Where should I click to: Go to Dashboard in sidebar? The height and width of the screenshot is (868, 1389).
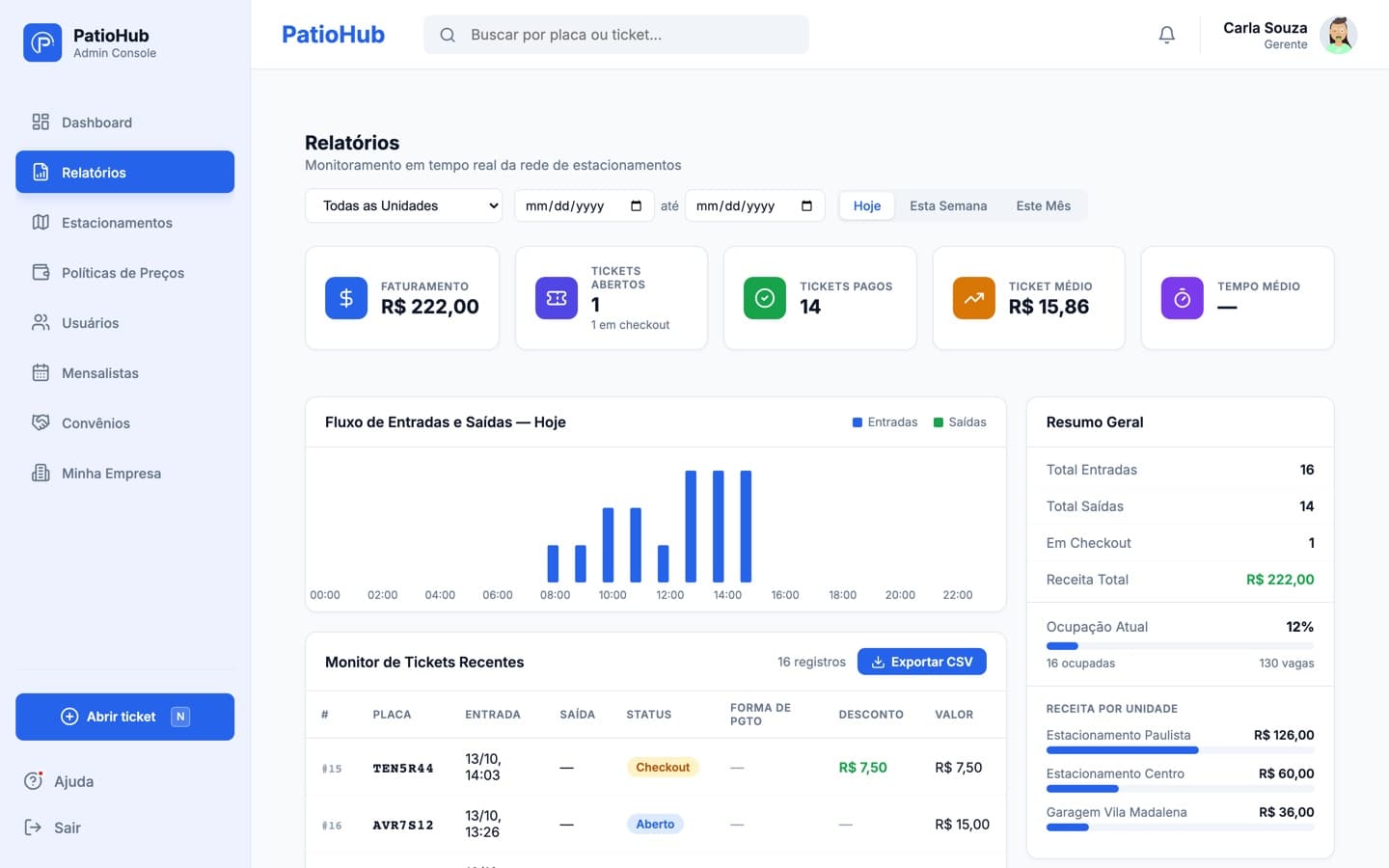tap(124, 122)
